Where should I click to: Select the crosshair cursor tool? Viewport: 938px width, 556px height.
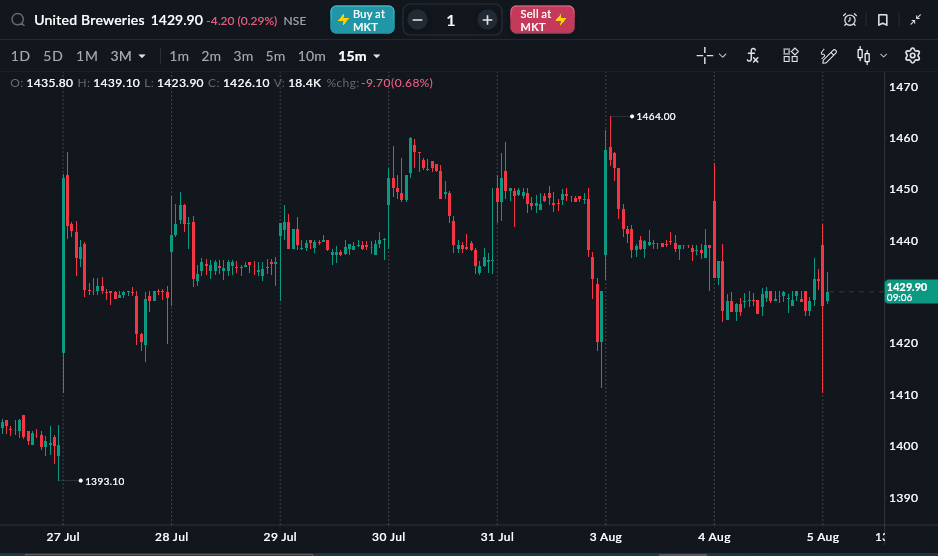click(x=704, y=56)
